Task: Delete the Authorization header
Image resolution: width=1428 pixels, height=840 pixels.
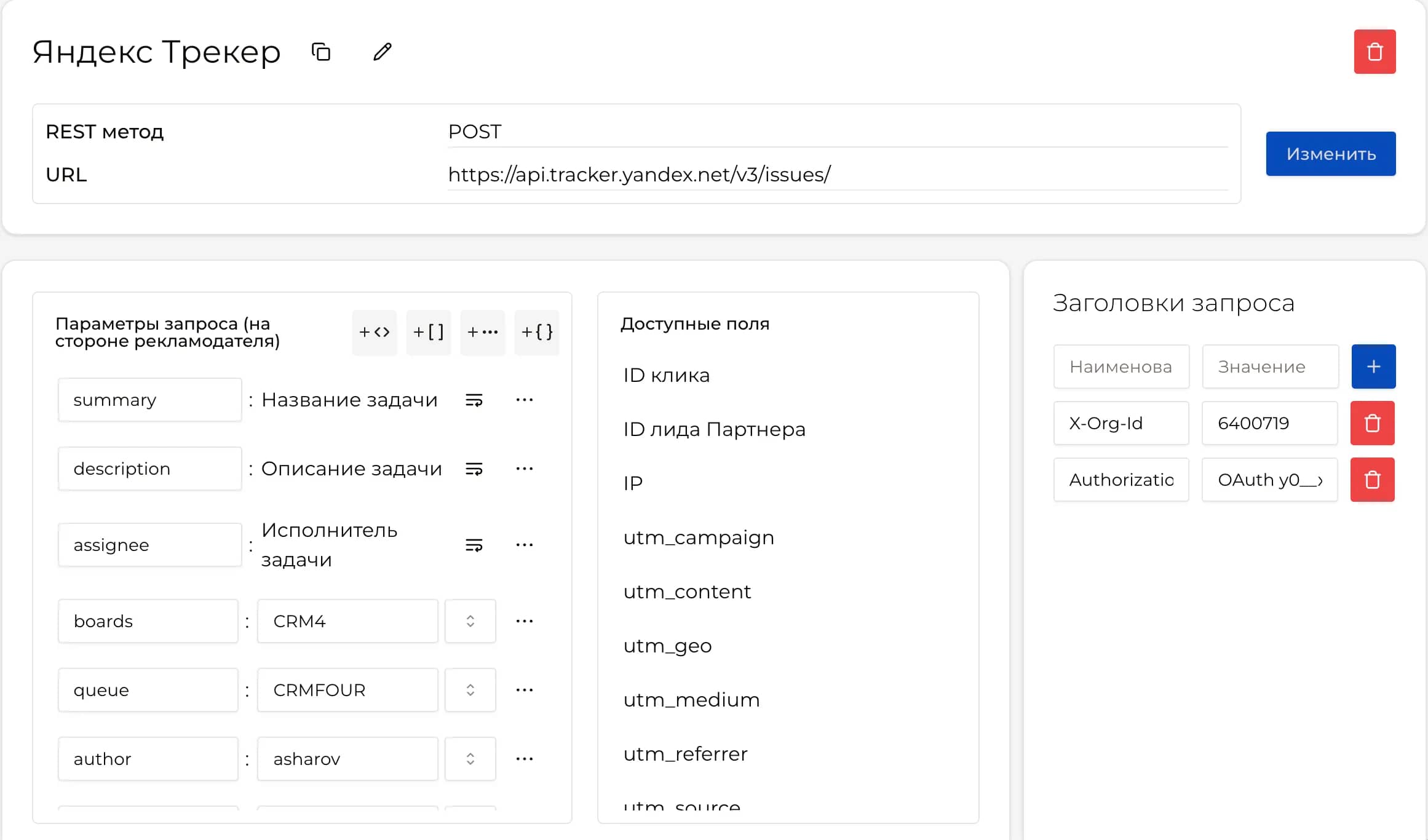Action: [1372, 480]
